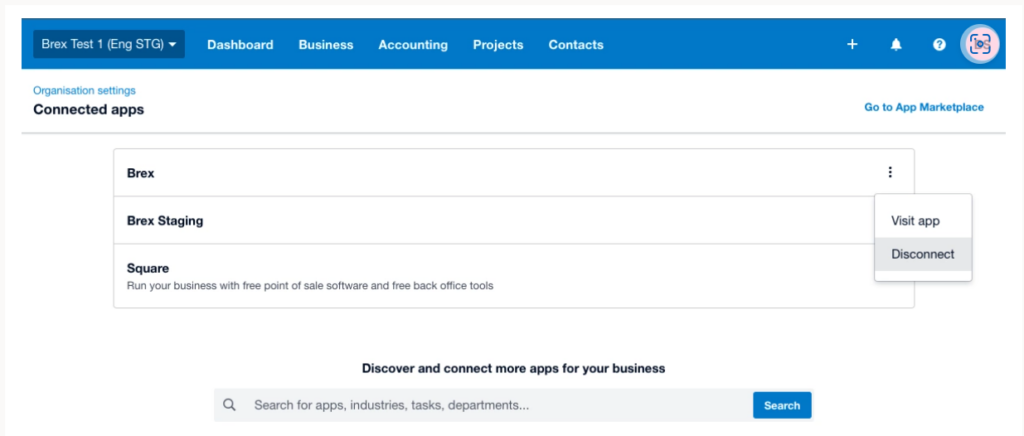Click the Connected apps page heading
Screen dimensions: 1024x436
pyautogui.click(x=89, y=110)
